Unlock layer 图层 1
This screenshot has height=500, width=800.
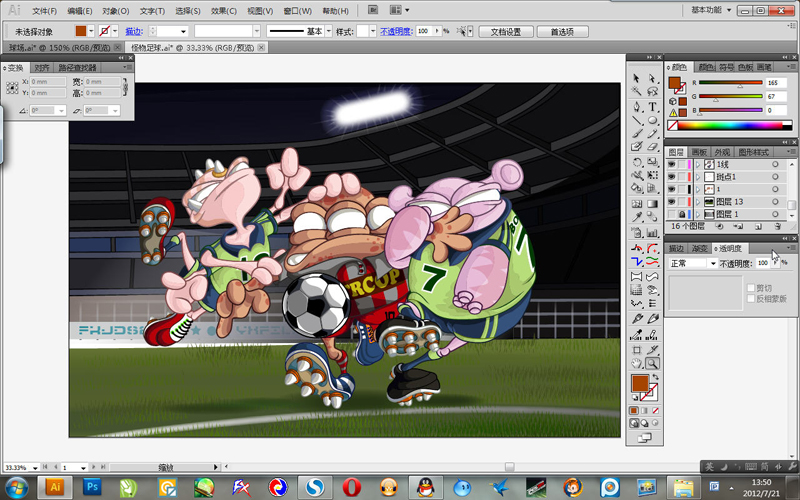click(682, 214)
